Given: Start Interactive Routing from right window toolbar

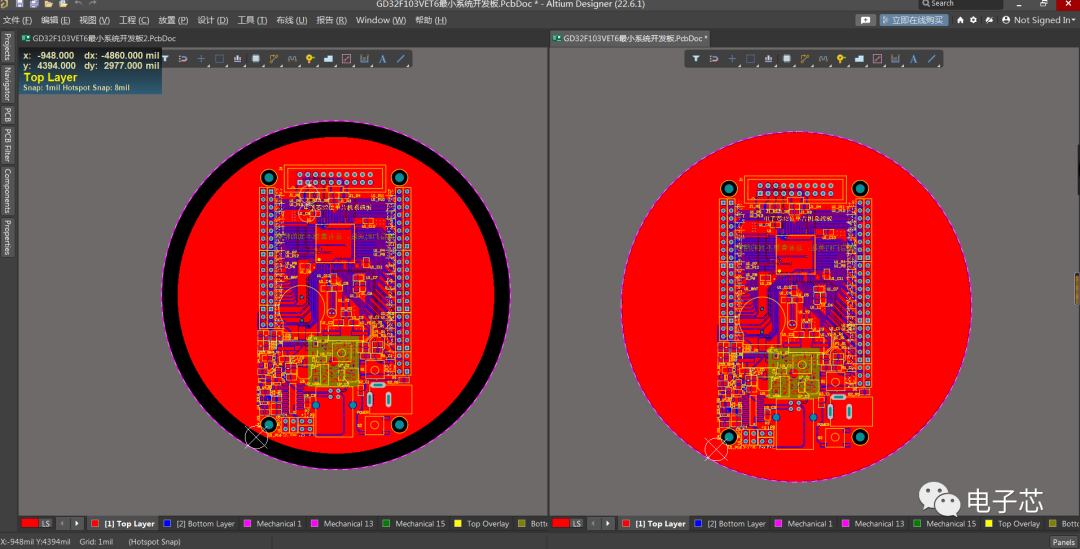Looking at the screenshot, I should 804,59.
